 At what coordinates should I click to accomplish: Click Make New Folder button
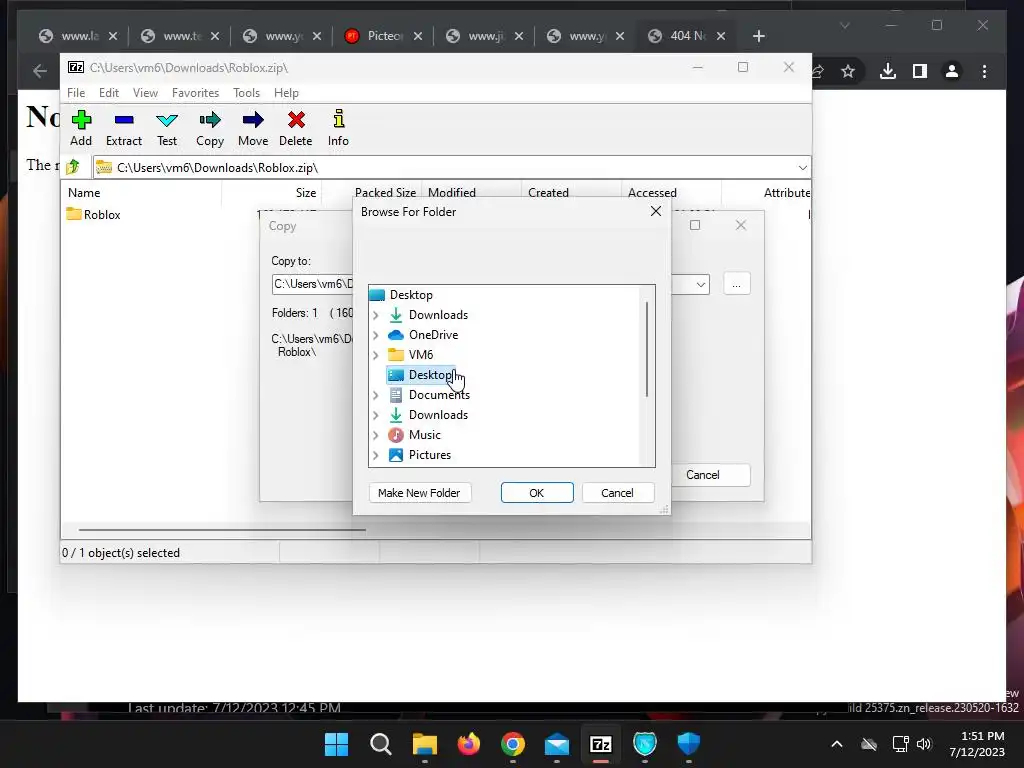tap(419, 493)
